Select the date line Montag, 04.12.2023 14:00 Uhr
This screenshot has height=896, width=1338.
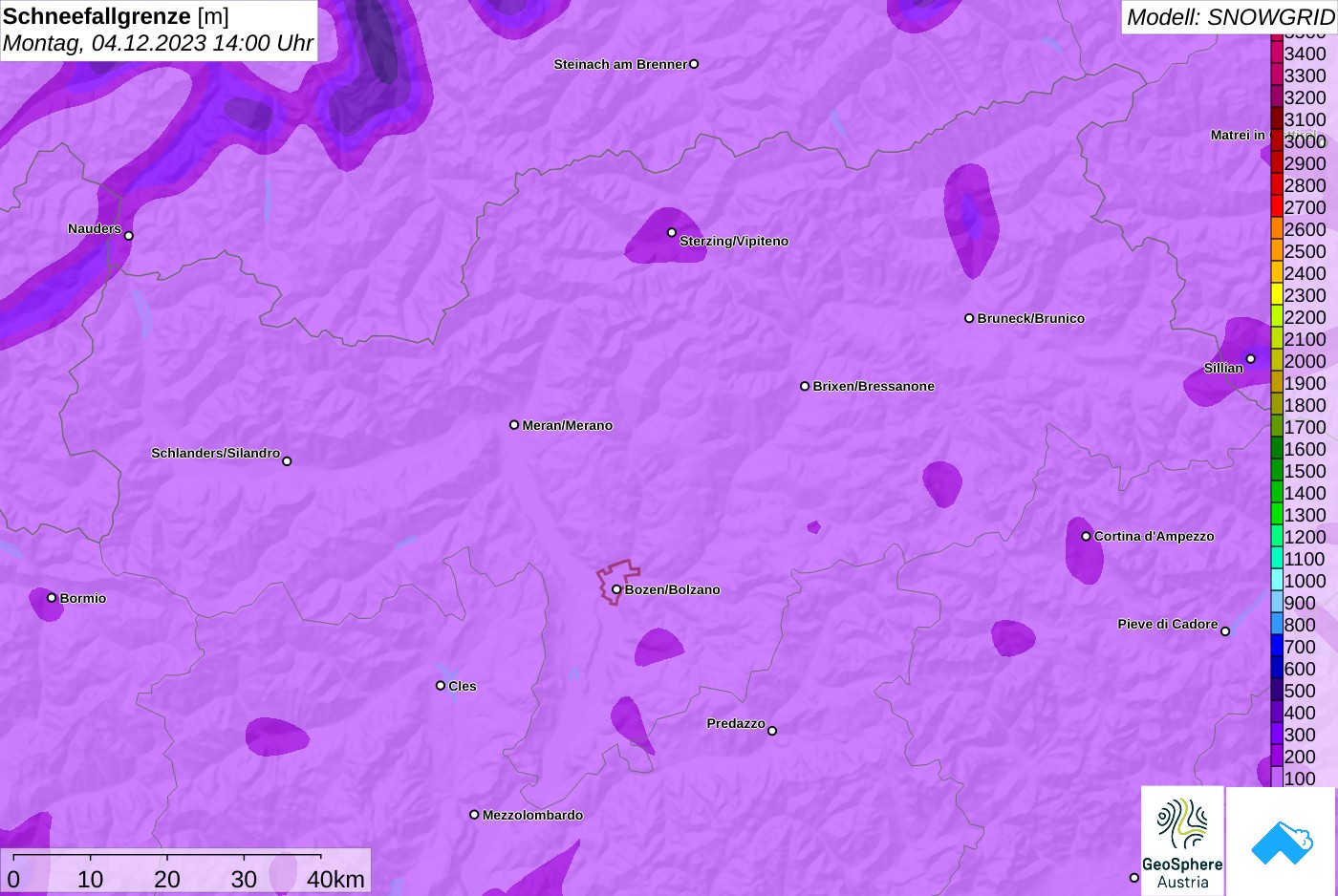158,43
